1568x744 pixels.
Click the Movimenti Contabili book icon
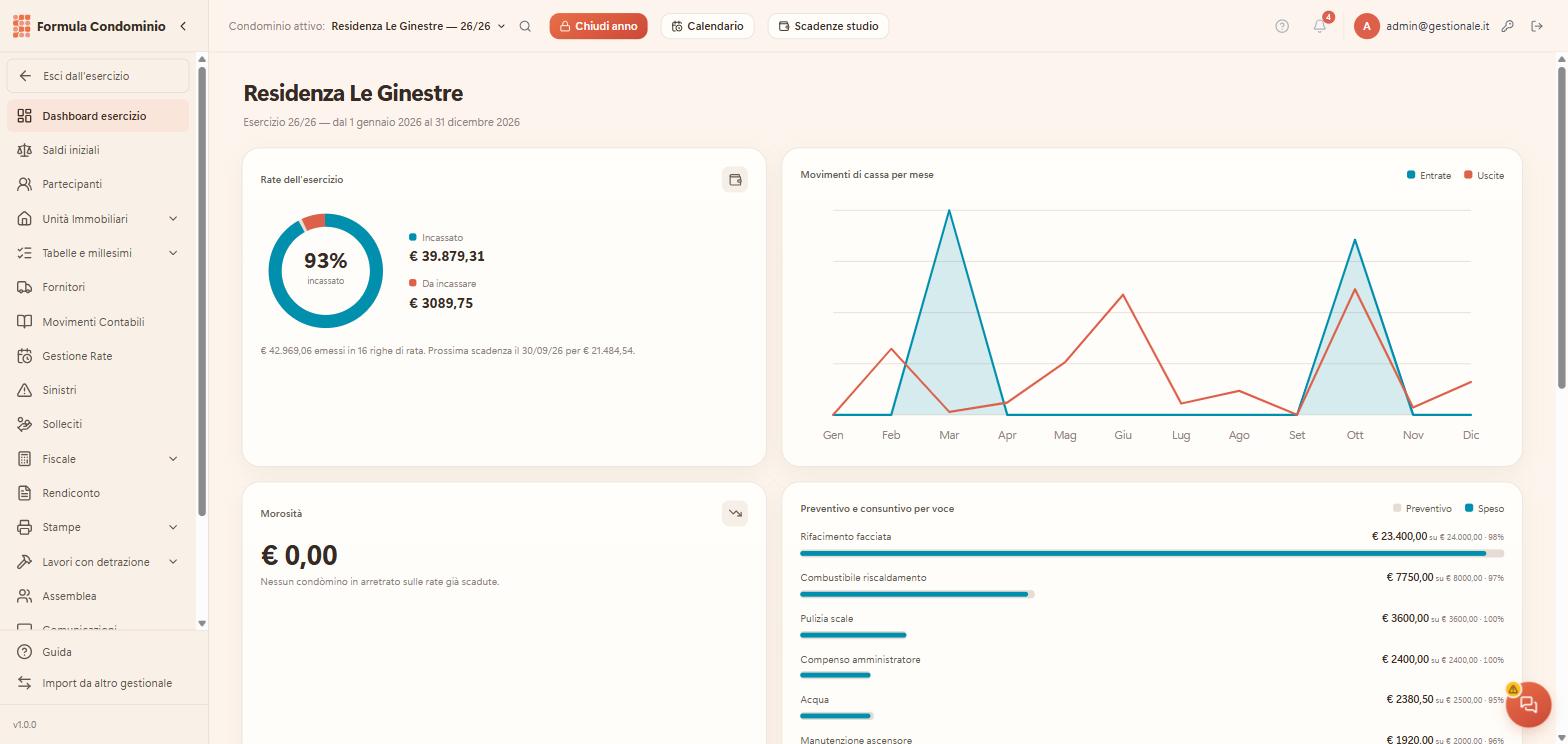tap(25, 322)
